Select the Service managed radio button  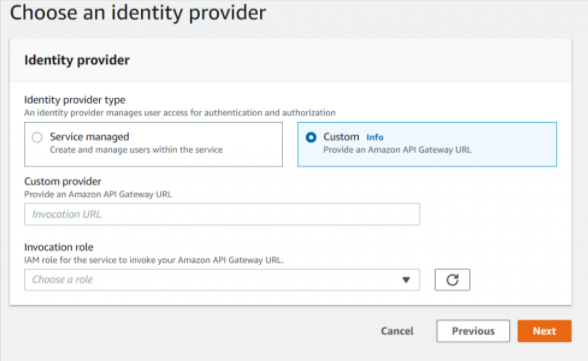pyautogui.click(x=37, y=137)
